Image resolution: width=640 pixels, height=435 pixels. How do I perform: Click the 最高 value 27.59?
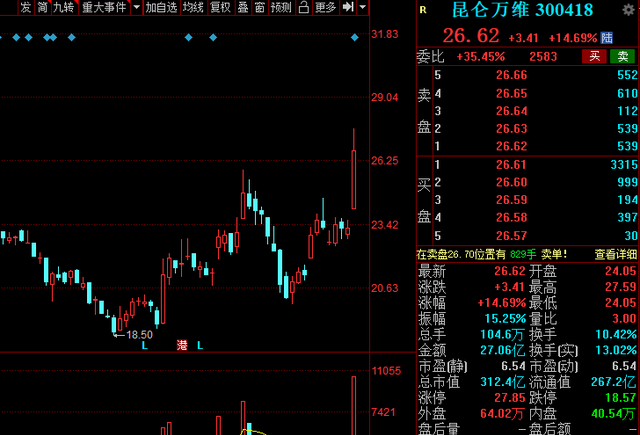click(x=620, y=287)
